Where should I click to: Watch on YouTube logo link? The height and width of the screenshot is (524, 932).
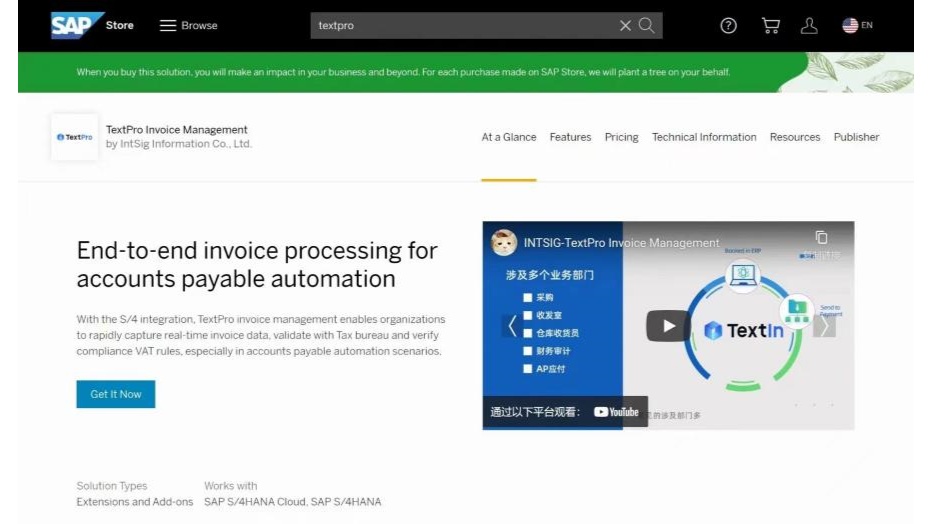pos(616,412)
